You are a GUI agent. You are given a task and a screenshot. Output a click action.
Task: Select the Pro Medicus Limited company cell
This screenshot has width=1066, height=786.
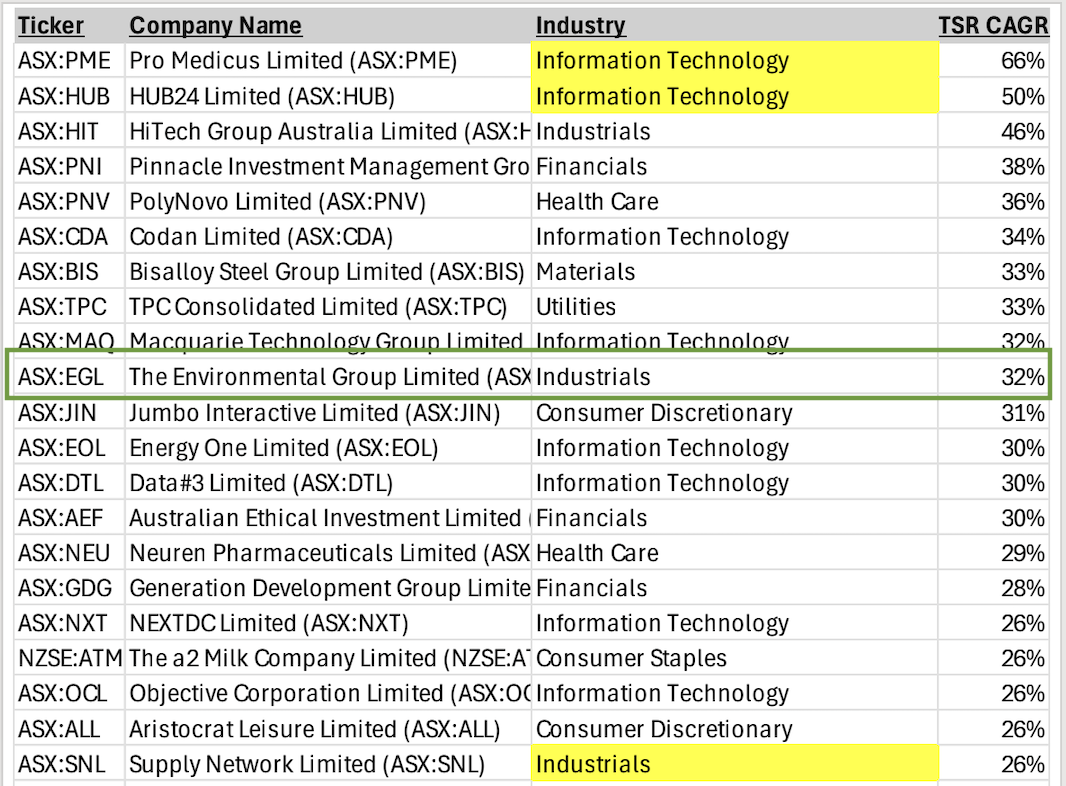coord(293,61)
